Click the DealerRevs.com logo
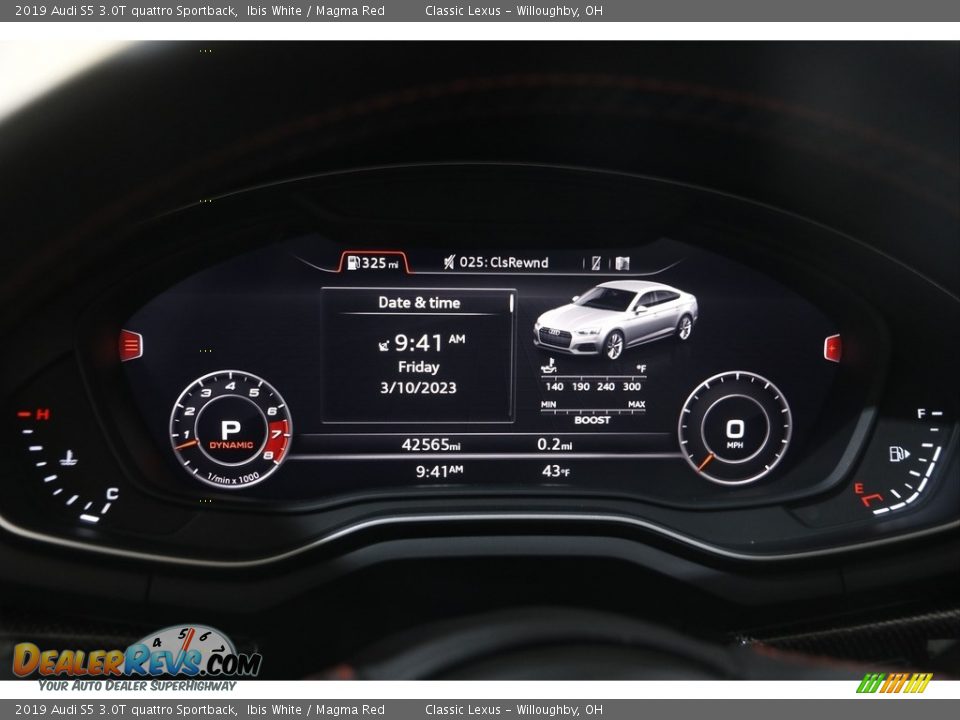Screen dimensions: 960x720 (x=137, y=659)
